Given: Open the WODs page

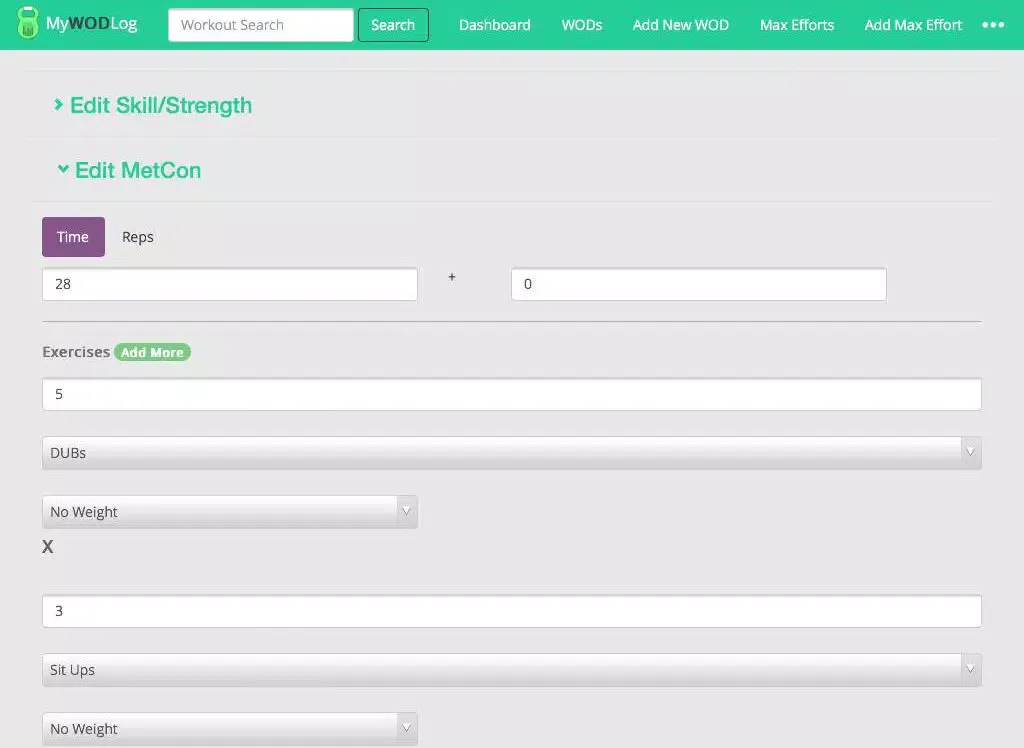Looking at the screenshot, I should [581, 25].
